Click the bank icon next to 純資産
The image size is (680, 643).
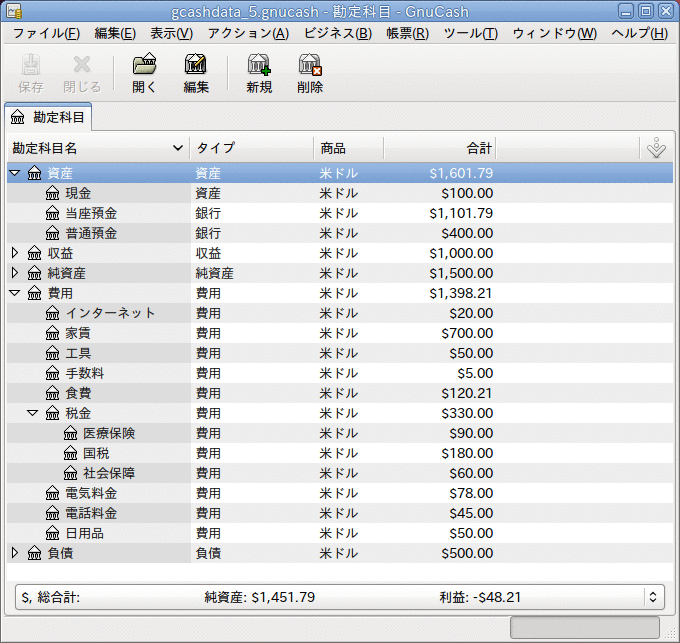point(34,273)
